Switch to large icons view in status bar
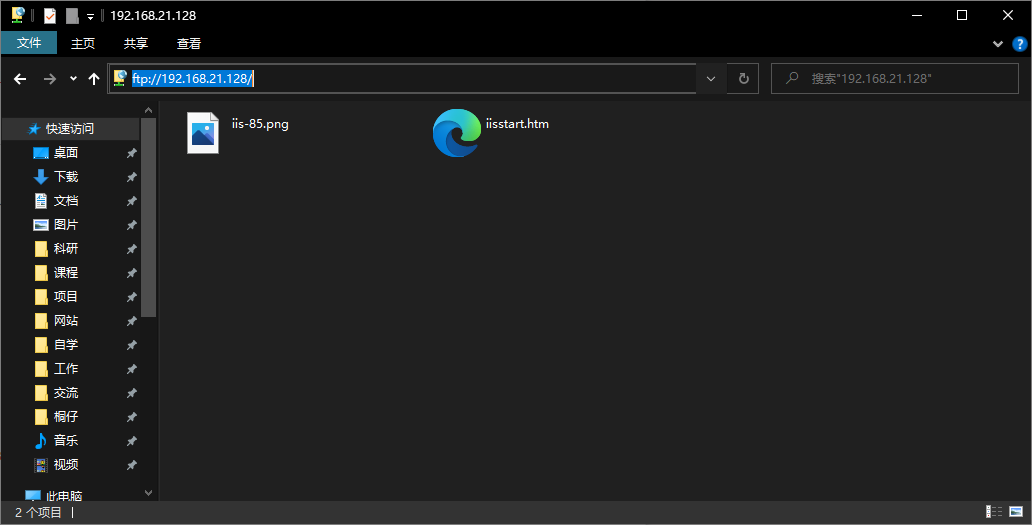The height and width of the screenshot is (525, 1032). click(1015, 512)
